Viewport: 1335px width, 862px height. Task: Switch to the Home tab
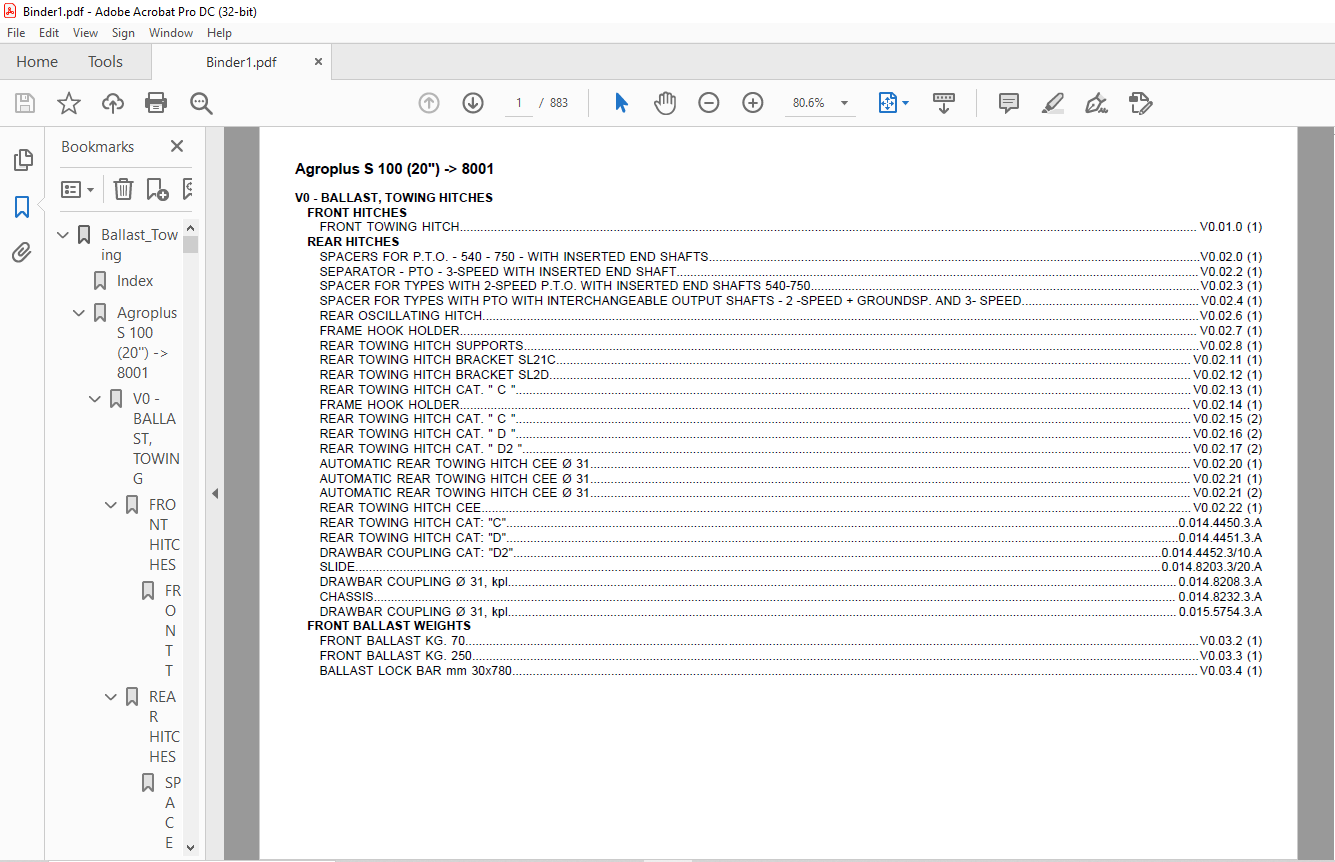(37, 61)
